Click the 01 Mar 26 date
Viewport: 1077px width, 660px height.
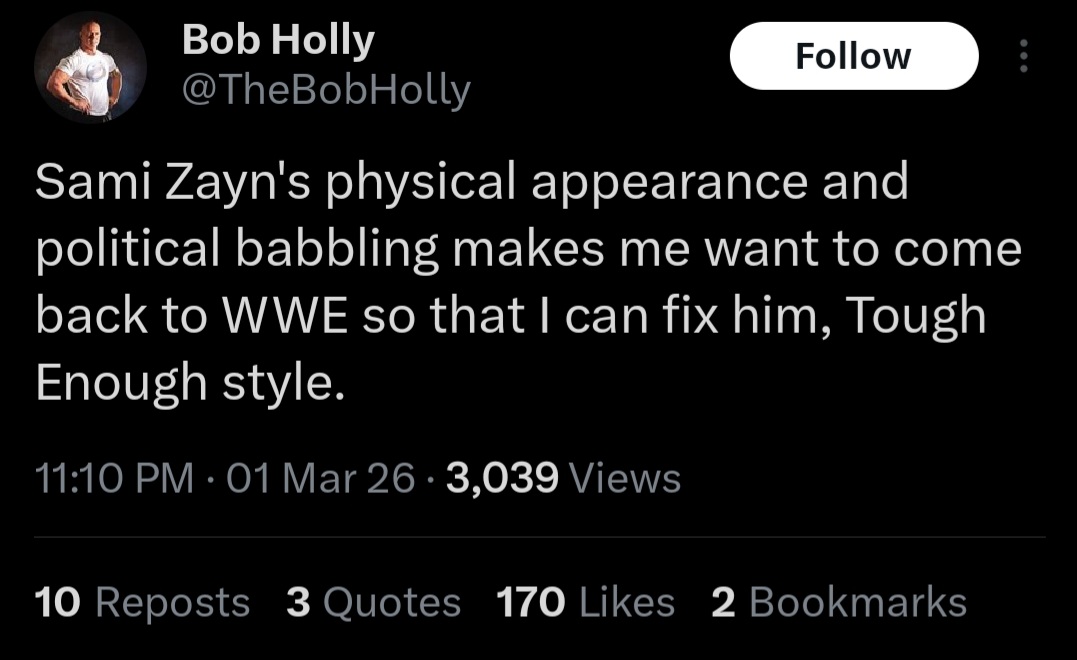point(320,479)
